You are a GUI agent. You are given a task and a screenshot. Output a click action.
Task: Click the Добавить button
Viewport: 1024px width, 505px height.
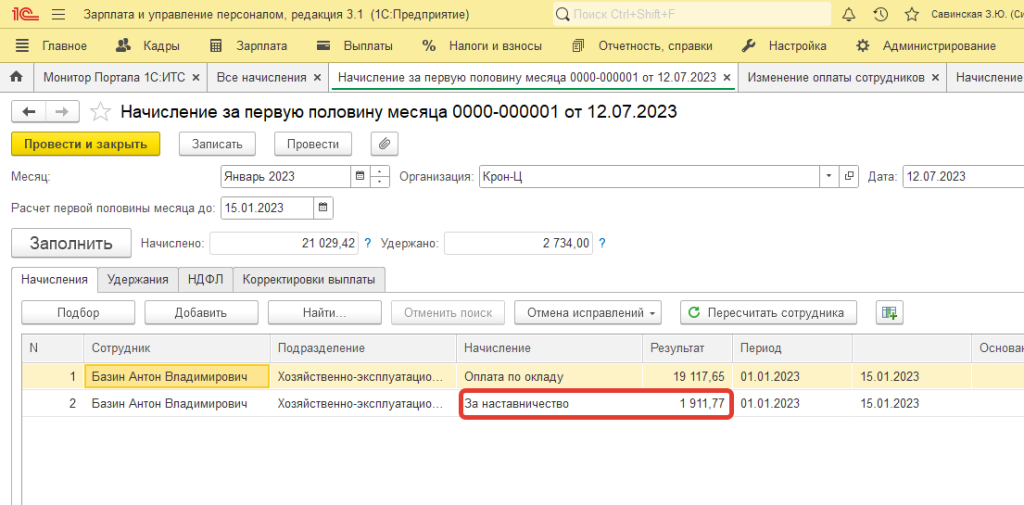tap(201, 312)
